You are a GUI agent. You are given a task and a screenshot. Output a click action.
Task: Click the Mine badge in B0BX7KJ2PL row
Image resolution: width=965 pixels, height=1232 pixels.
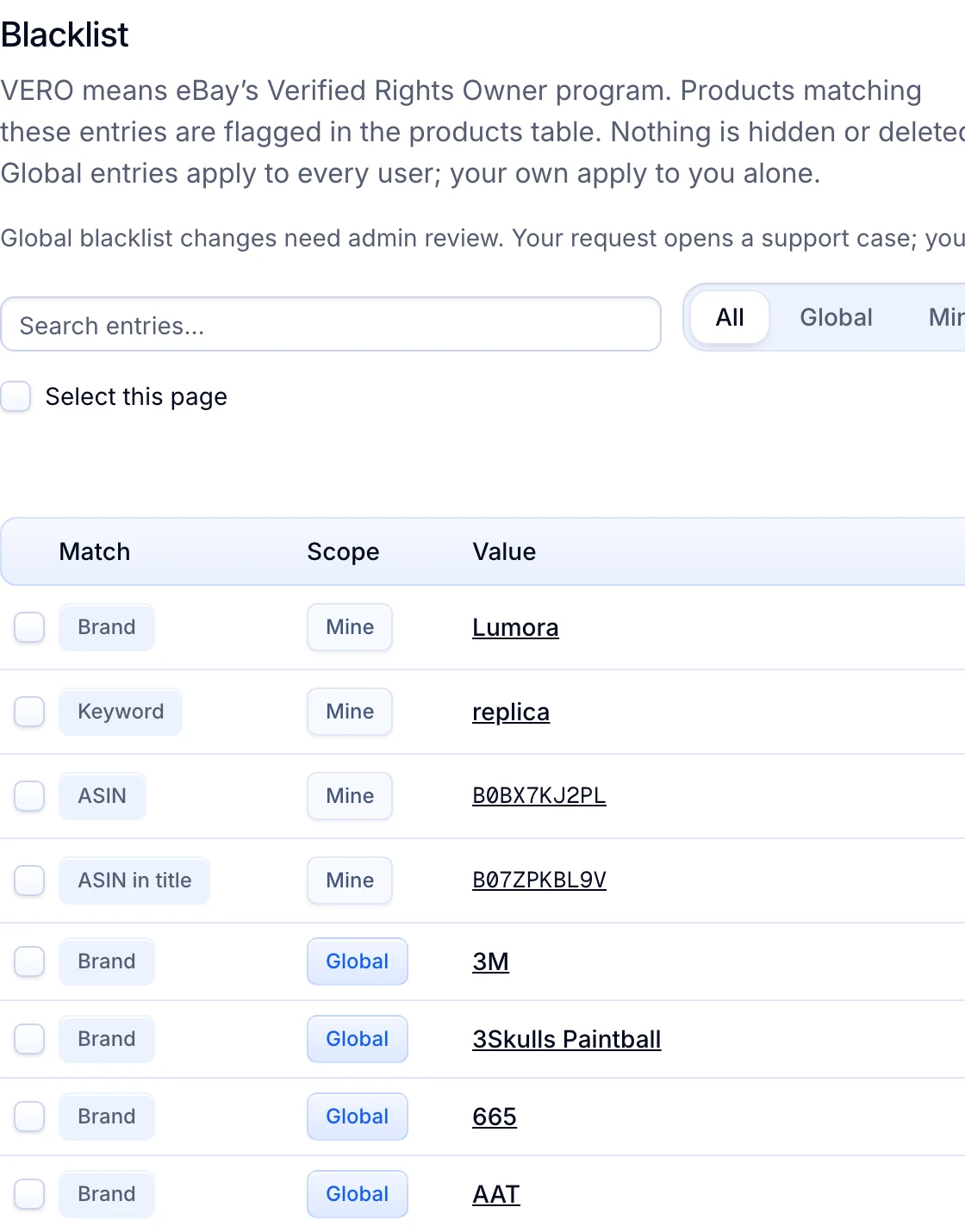pos(350,796)
